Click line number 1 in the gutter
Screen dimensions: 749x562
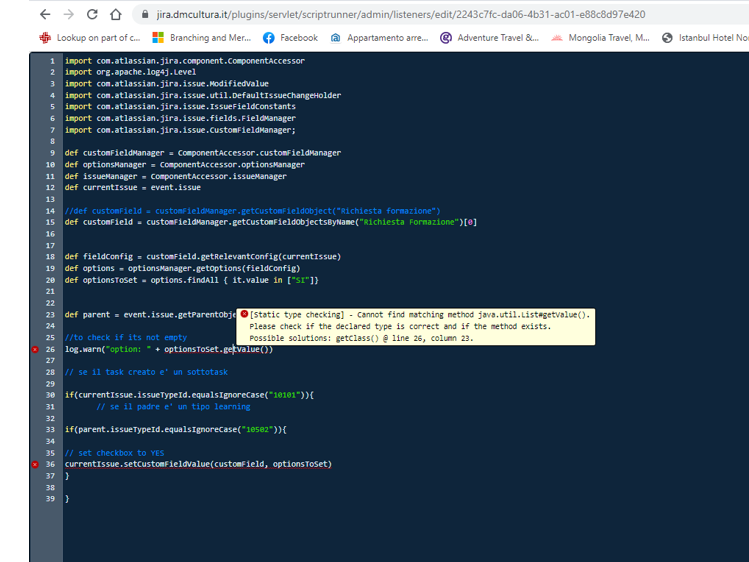click(x=53, y=61)
